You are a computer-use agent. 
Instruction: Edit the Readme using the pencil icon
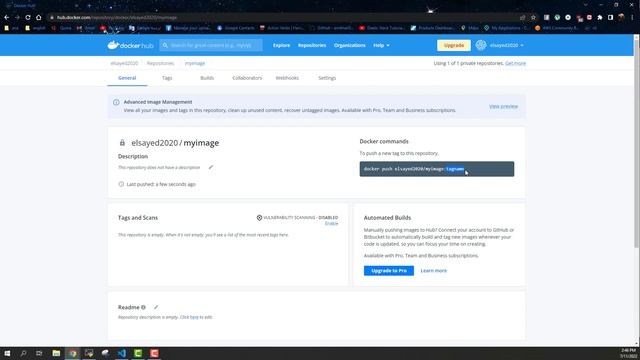click(156, 307)
